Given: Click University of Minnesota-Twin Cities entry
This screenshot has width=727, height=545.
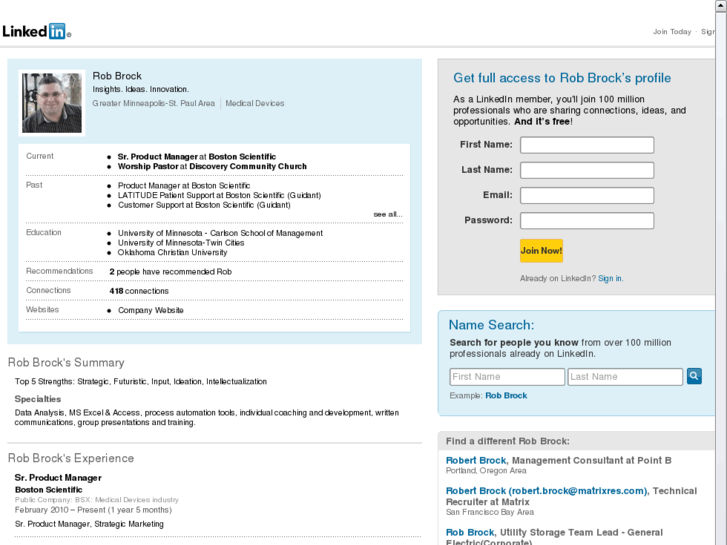Looking at the screenshot, I should click(x=181, y=243).
